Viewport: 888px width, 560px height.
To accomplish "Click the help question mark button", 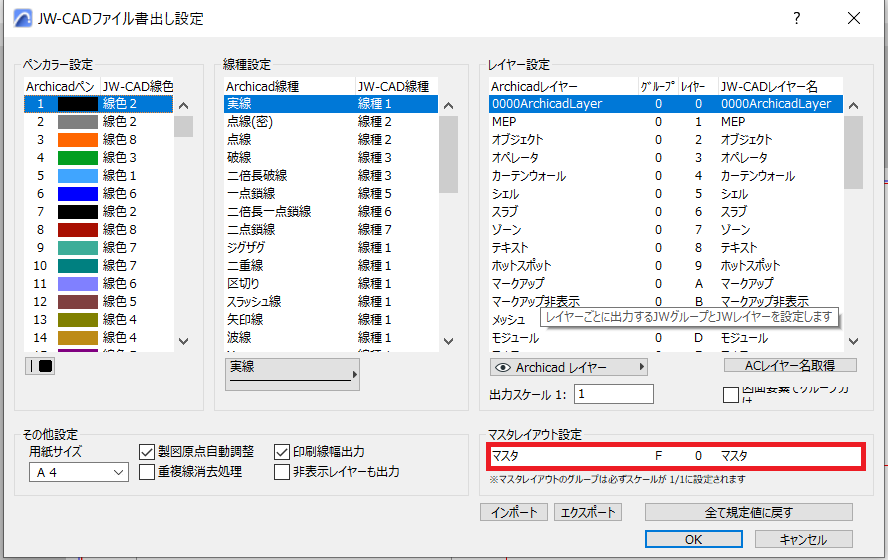I will (x=796, y=18).
